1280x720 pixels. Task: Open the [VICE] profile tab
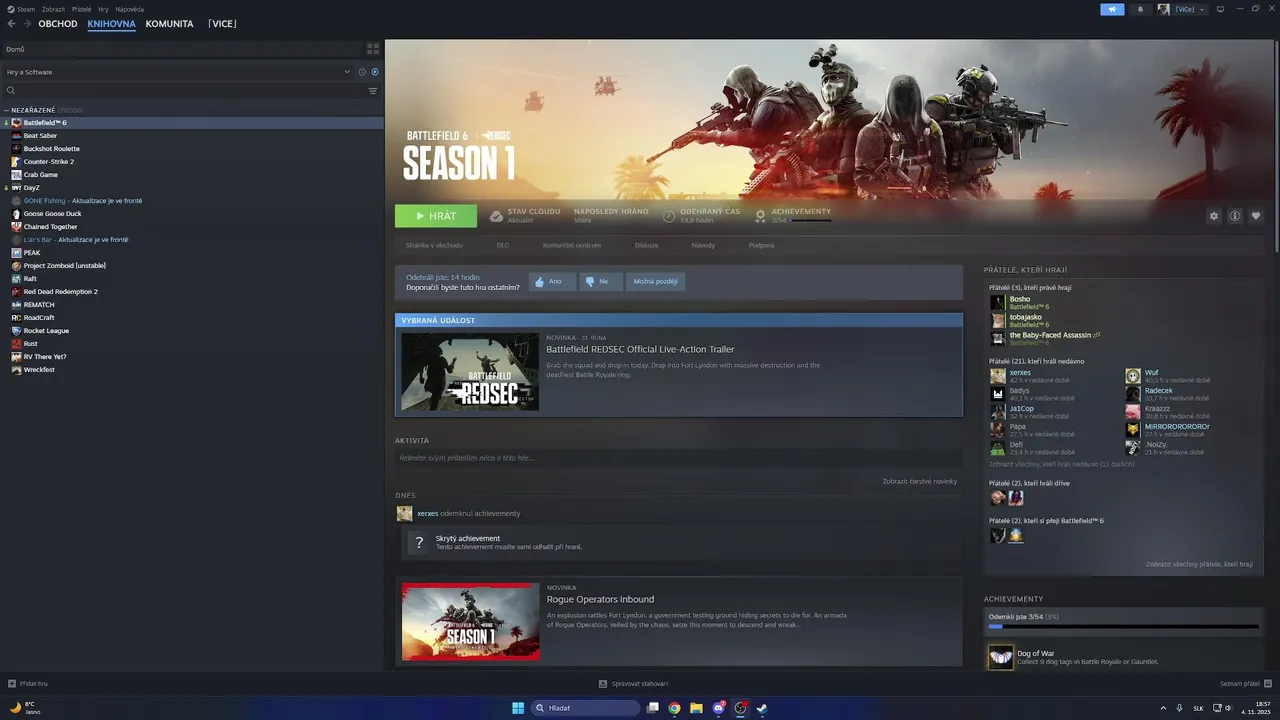[222, 24]
